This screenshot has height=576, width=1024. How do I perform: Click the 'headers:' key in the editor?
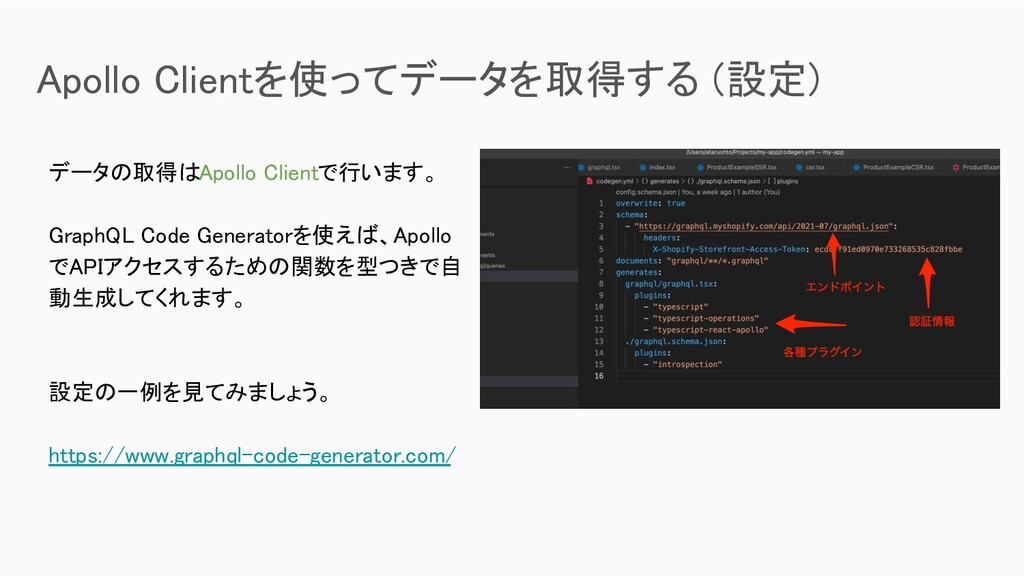pos(660,238)
